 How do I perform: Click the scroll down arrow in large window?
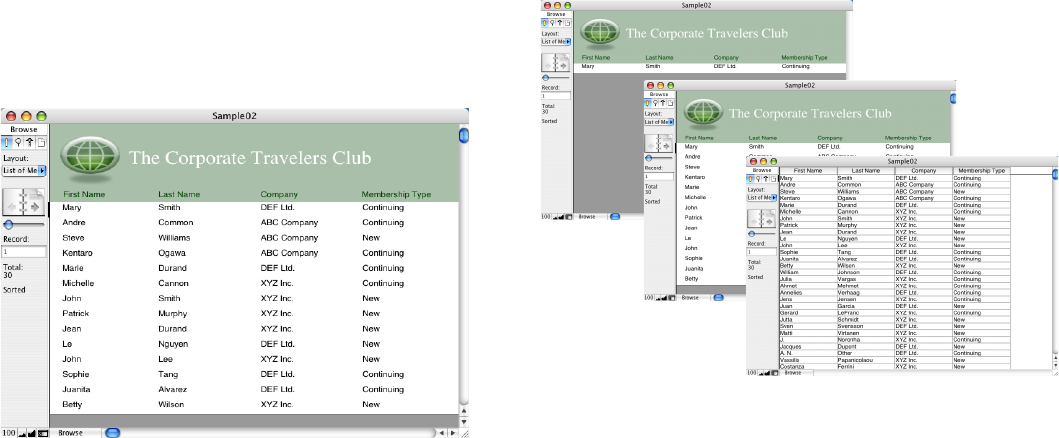click(464, 421)
